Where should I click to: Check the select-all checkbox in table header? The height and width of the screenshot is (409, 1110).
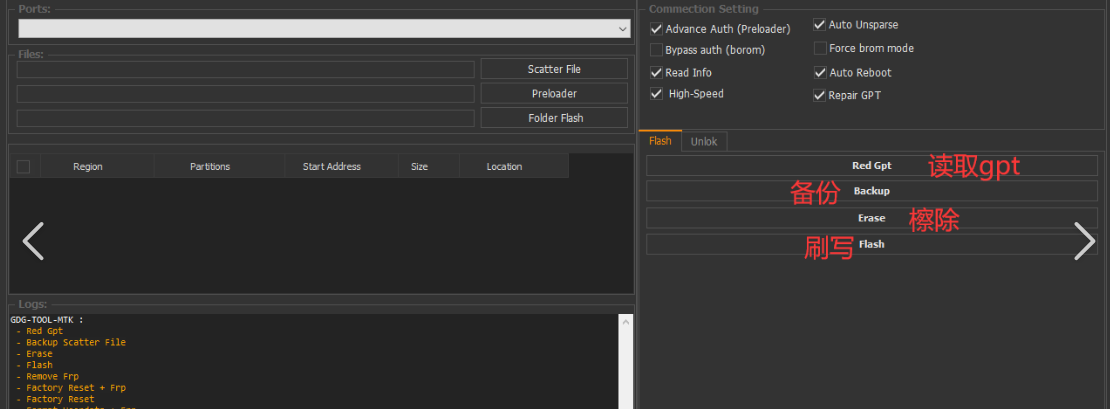point(24,167)
